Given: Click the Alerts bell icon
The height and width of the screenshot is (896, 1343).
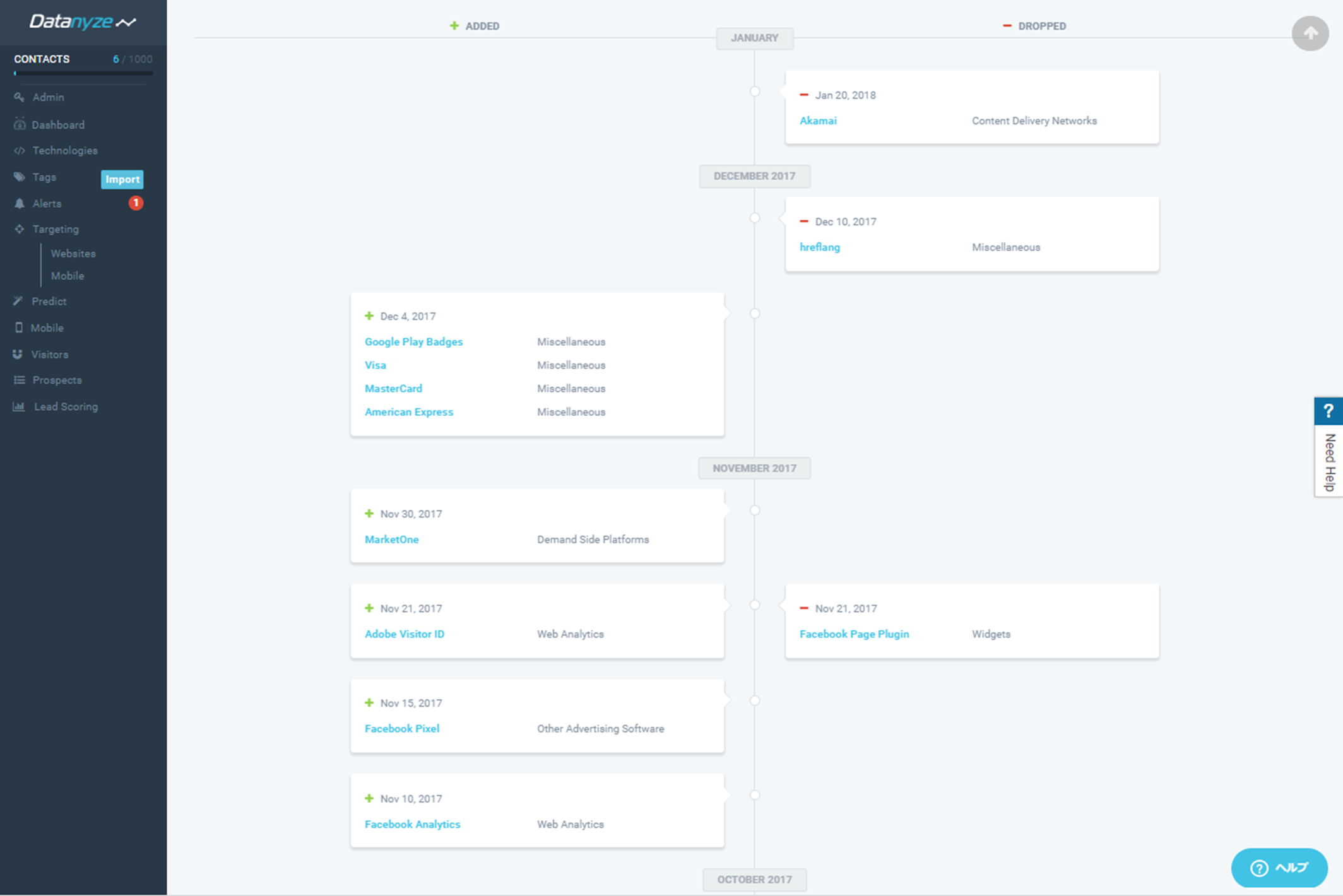Looking at the screenshot, I should tap(20, 203).
